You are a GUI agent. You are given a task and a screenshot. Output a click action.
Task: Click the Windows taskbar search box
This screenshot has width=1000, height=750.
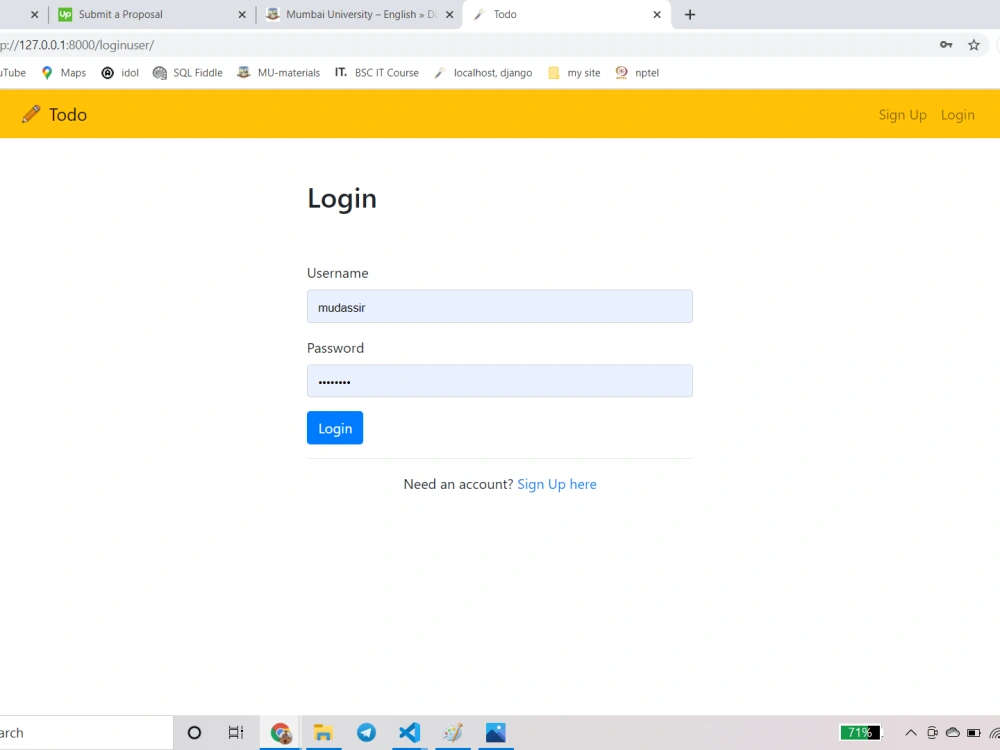pos(86,733)
